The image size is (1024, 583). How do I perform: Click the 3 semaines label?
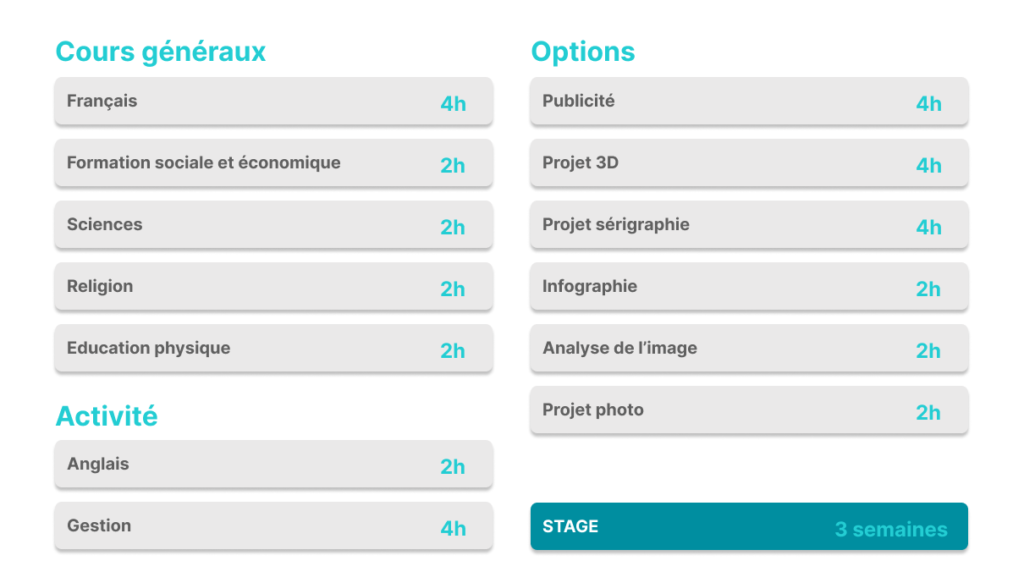891,529
